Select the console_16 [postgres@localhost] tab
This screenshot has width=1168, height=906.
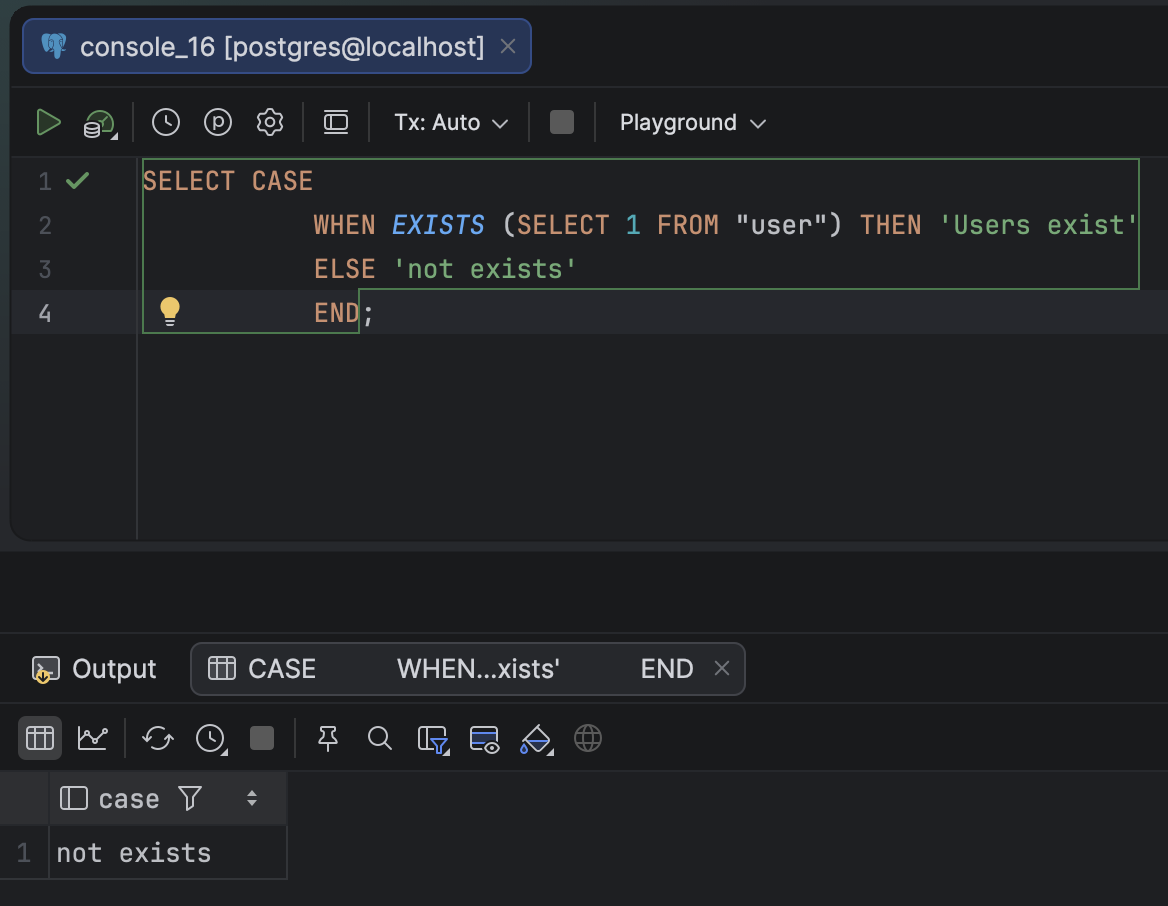276,46
